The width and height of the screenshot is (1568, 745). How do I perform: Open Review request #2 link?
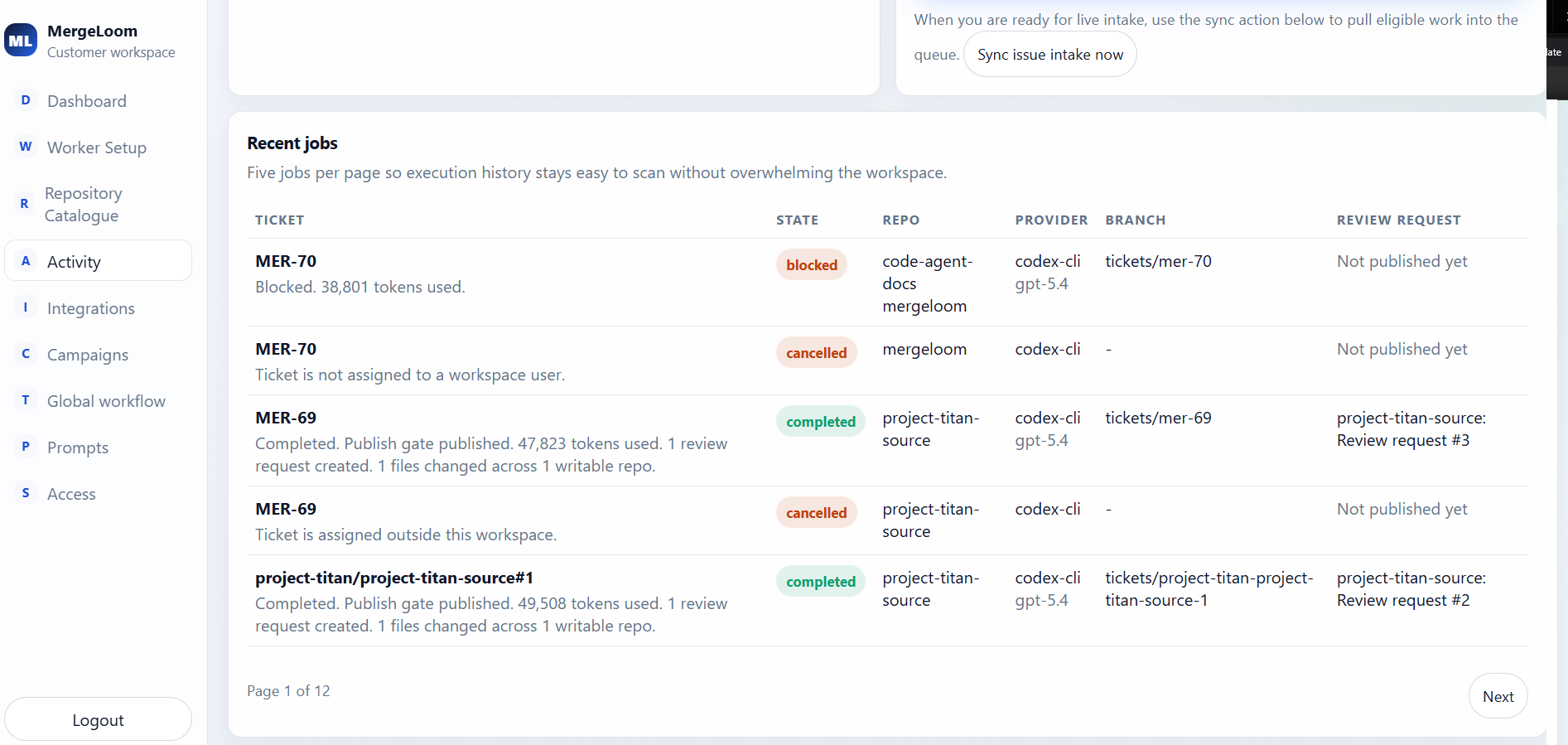(x=1411, y=589)
